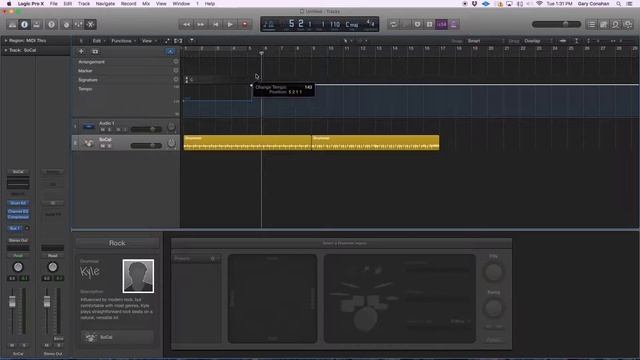Toggle the purple Count-in button
This screenshot has width=640, height=360.
point(442,24)
